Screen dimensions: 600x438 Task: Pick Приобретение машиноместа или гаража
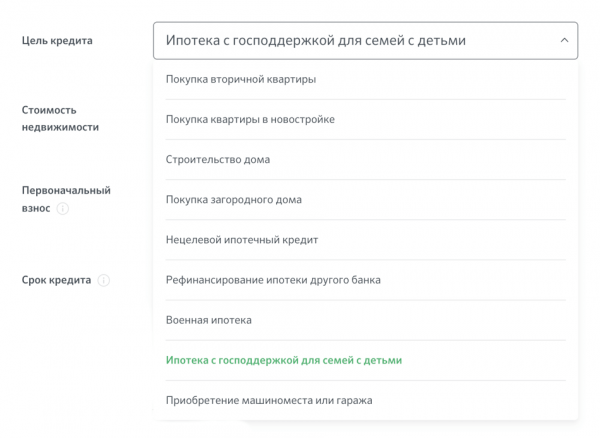pyautogui.click(x=365, y=401)
